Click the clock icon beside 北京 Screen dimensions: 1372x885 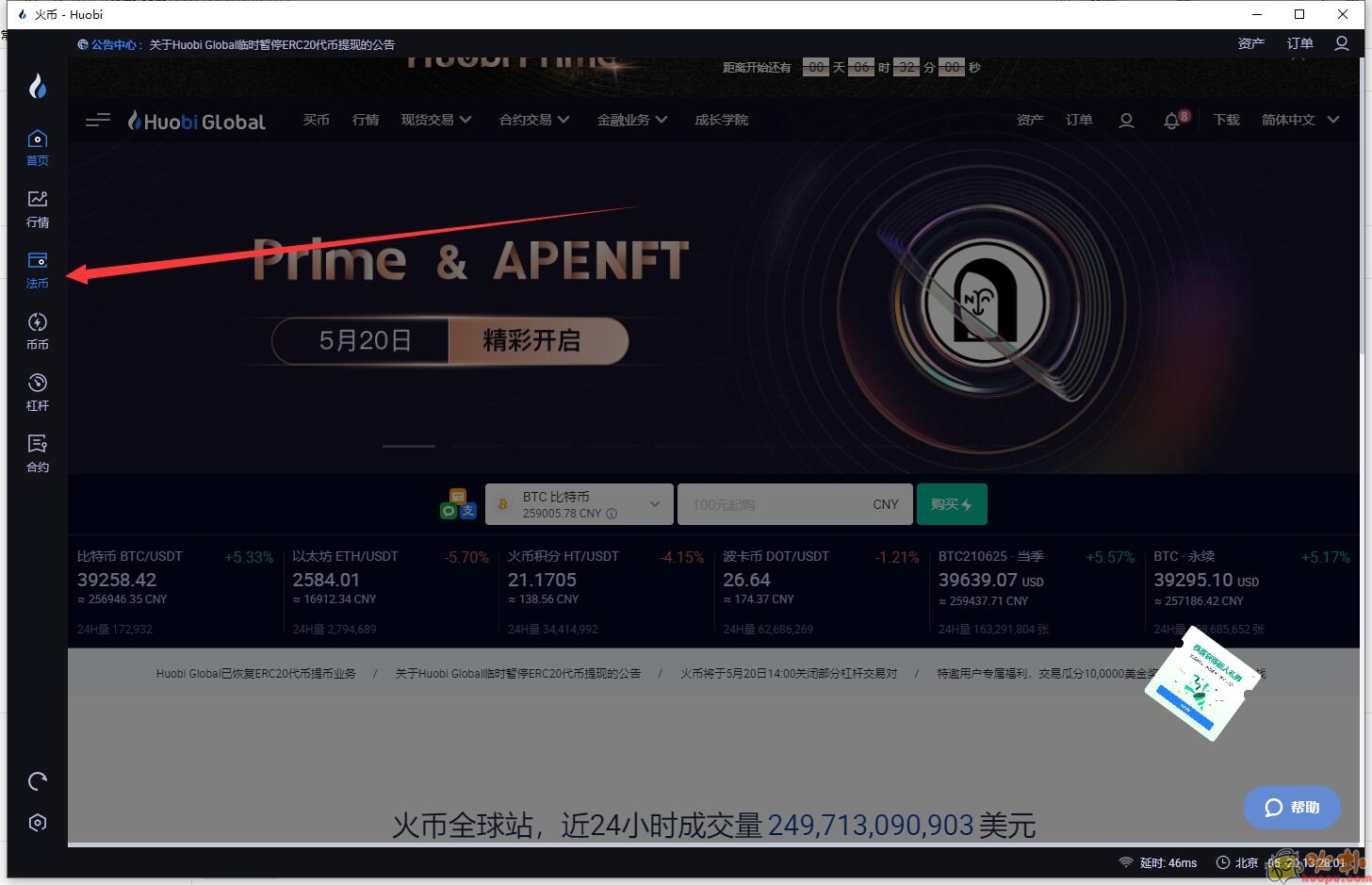tap(1222, 862)
